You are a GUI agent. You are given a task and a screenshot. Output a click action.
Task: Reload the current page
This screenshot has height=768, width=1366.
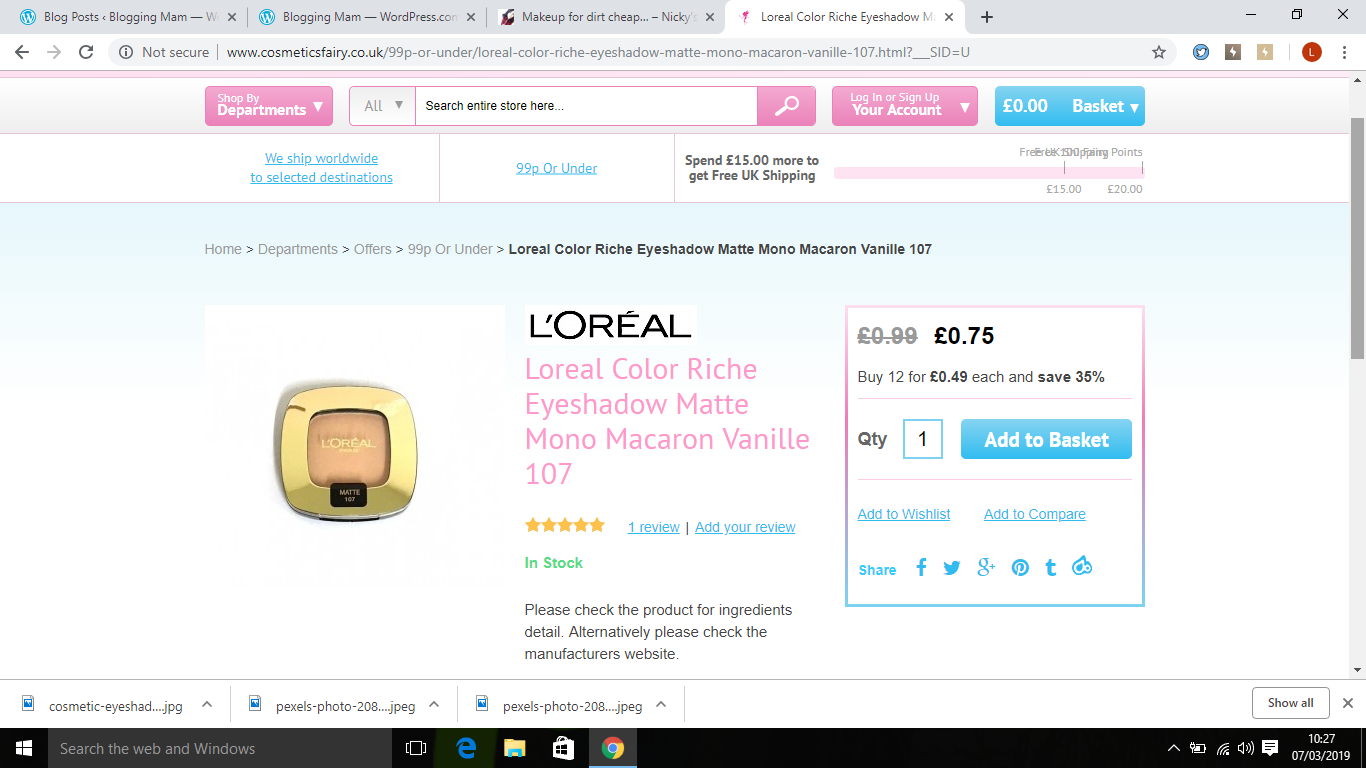tap(86, 52)
